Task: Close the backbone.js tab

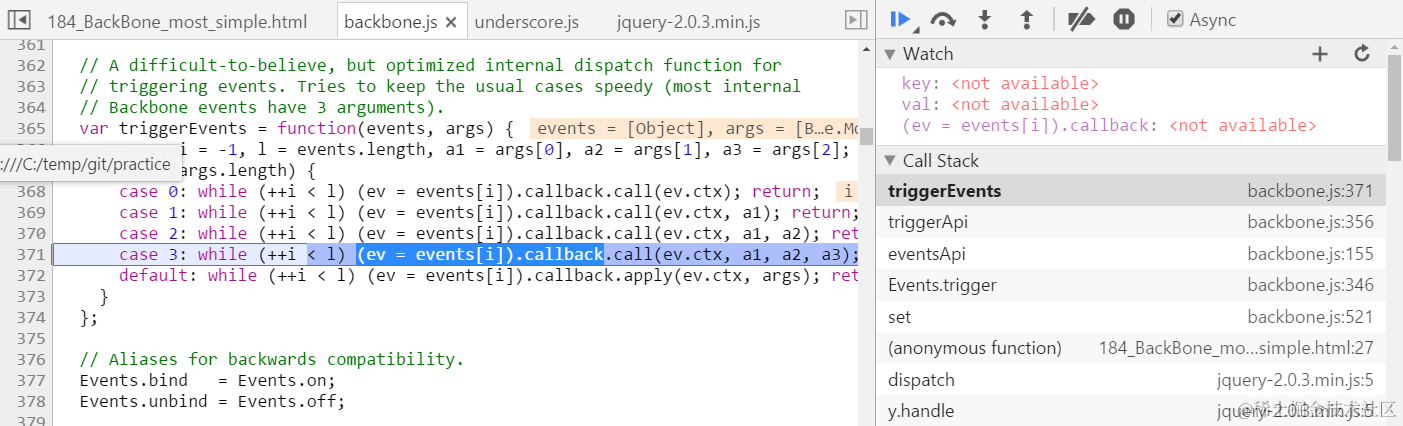Action: coord(451,21)
